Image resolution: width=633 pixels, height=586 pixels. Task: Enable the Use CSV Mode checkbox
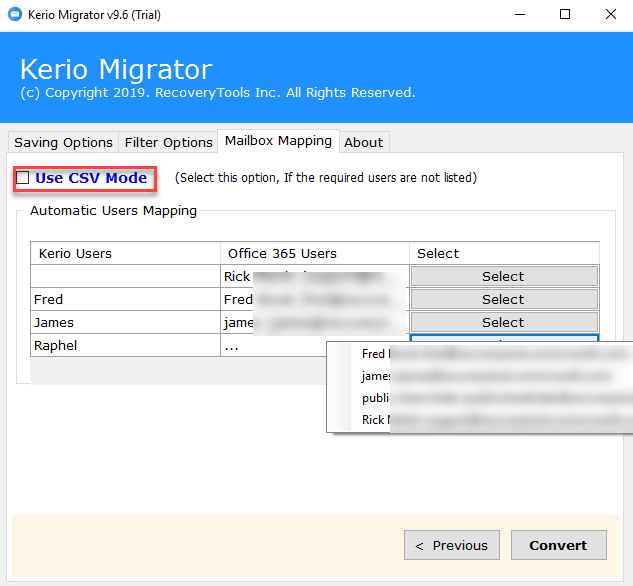[x=23, y=178]
